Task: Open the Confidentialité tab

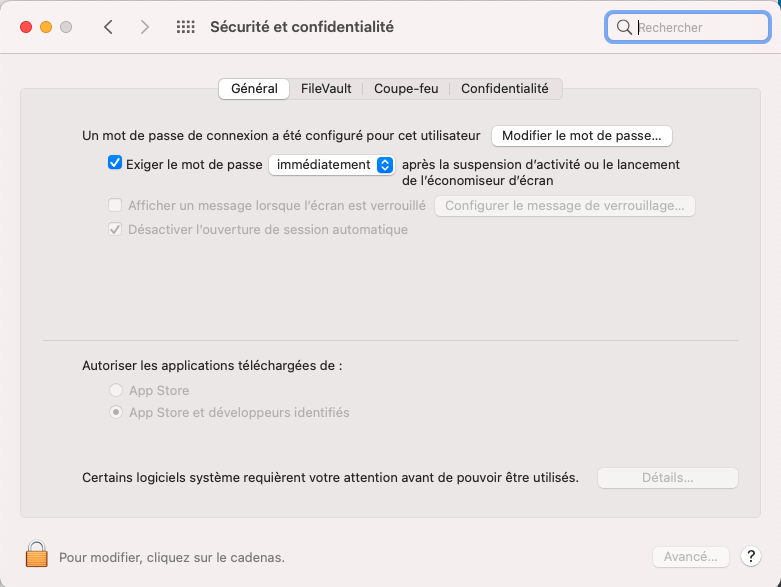Action: click(x=505, y=89)
